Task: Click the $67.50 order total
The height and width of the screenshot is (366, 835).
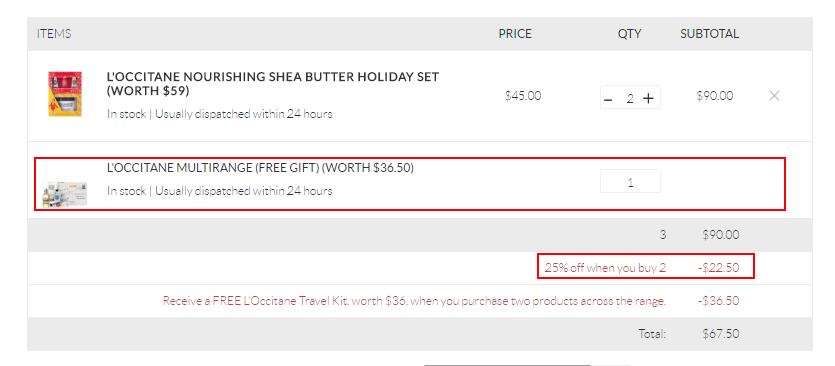Action: pos(721,334)
